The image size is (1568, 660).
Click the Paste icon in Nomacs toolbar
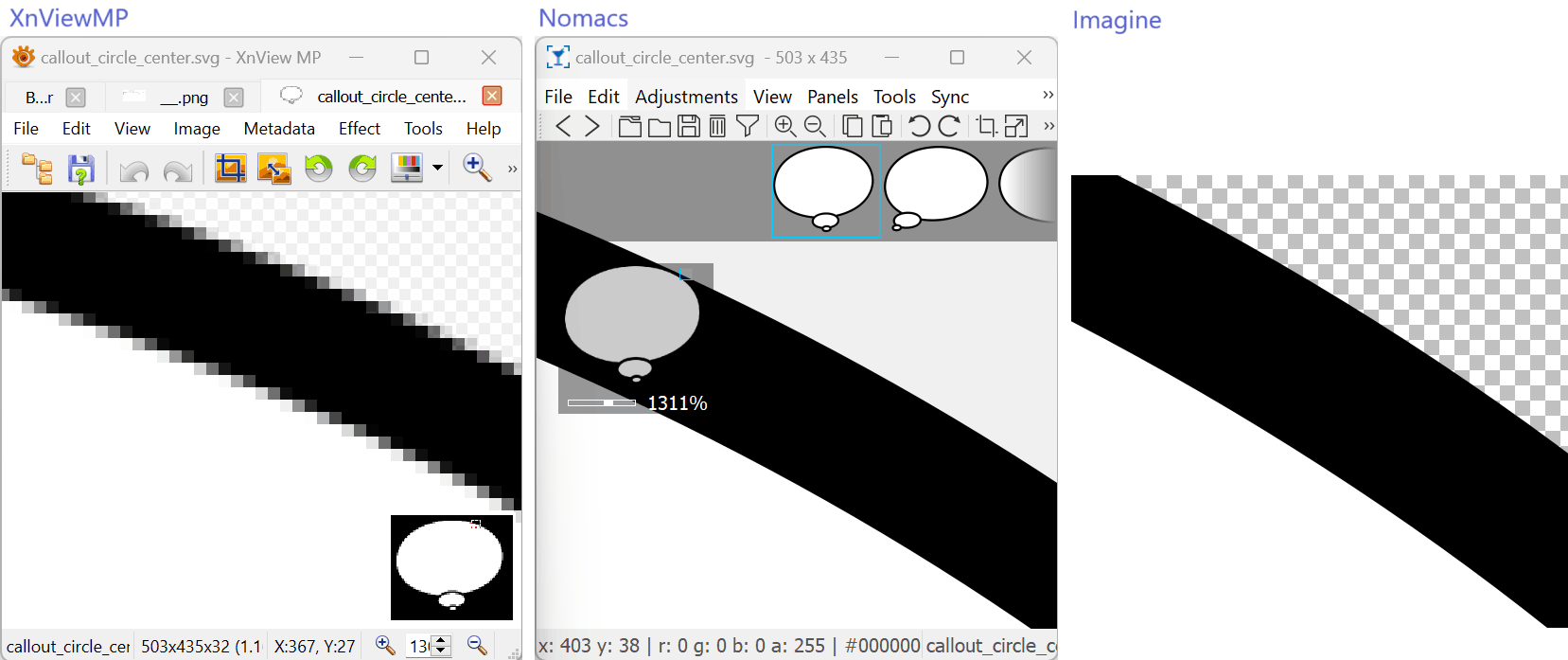(882, 126)
